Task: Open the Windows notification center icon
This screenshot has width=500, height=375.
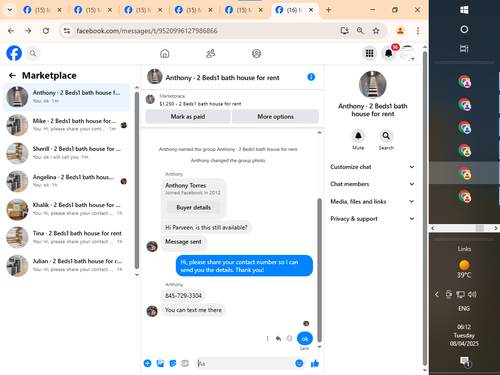Action: [x=464, y=361]
